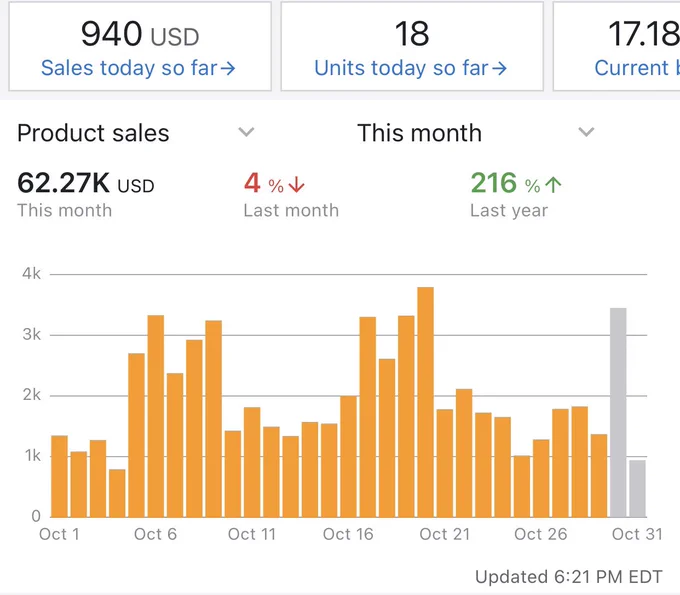Open Units today so far link

coord(410,68)
